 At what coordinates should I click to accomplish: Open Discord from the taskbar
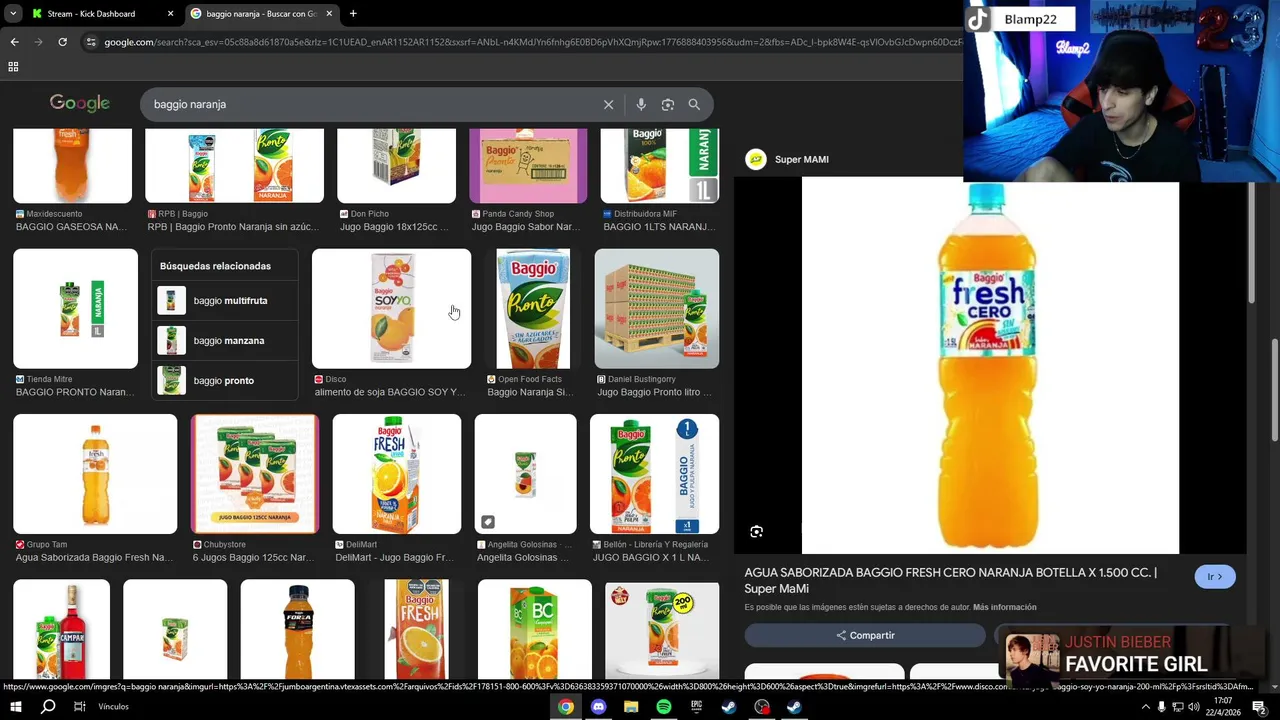pyautogui.click(x=598, y=707)
